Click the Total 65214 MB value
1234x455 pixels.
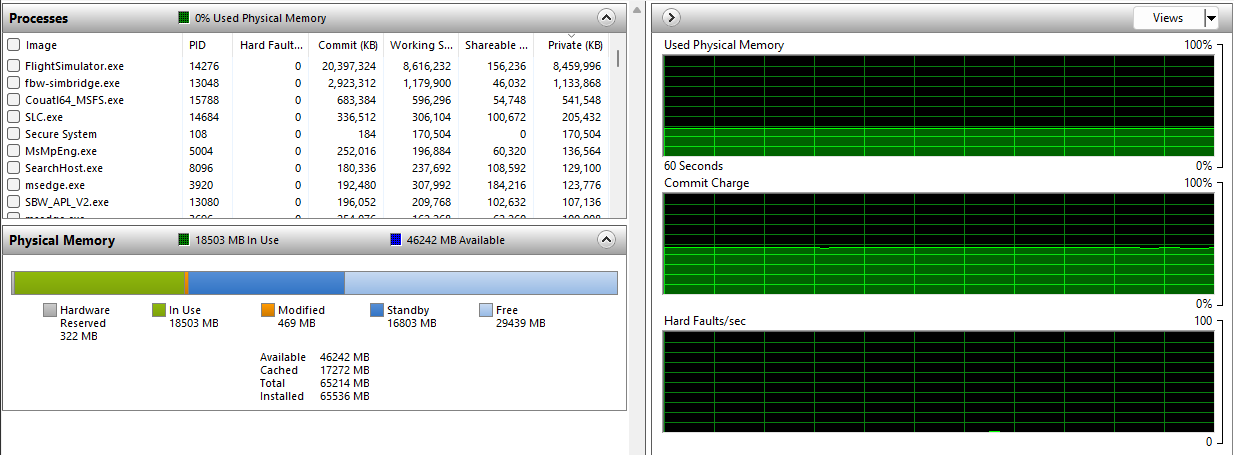pyautogui.click(x=345, y=383)
